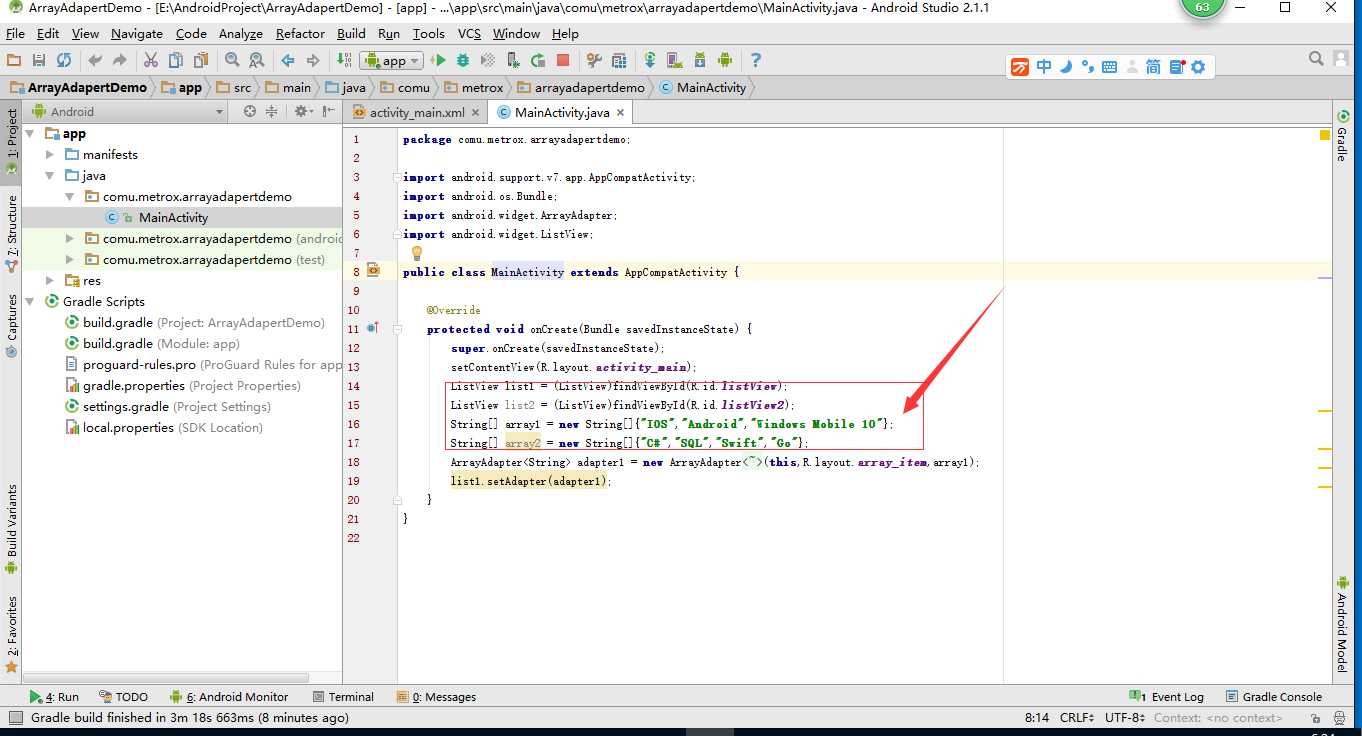
Task: Click the UTF-8 encoding status entry
Action: (x=1125, y=717)
